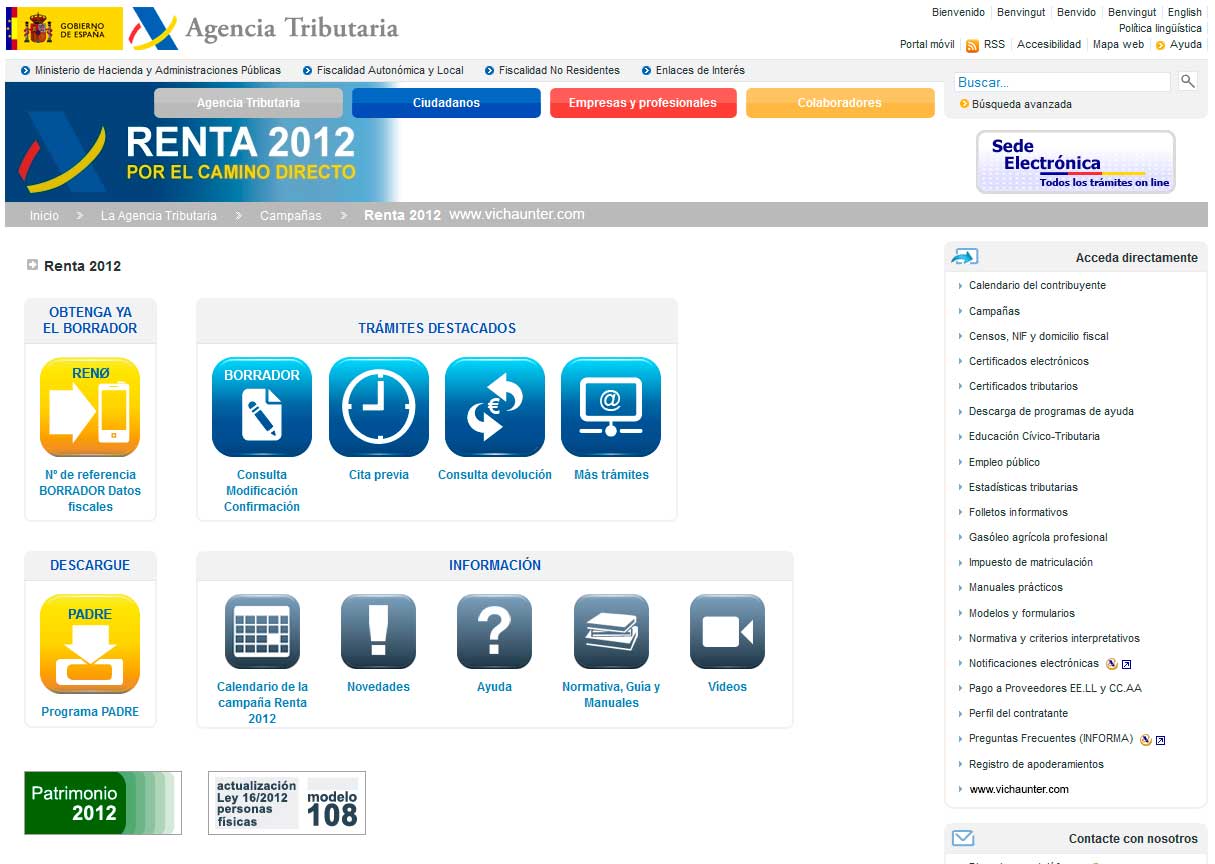The image size is (1215, 864).
Task: Open Búsqueda avanzada link
Action: [x=1022, y=104]
